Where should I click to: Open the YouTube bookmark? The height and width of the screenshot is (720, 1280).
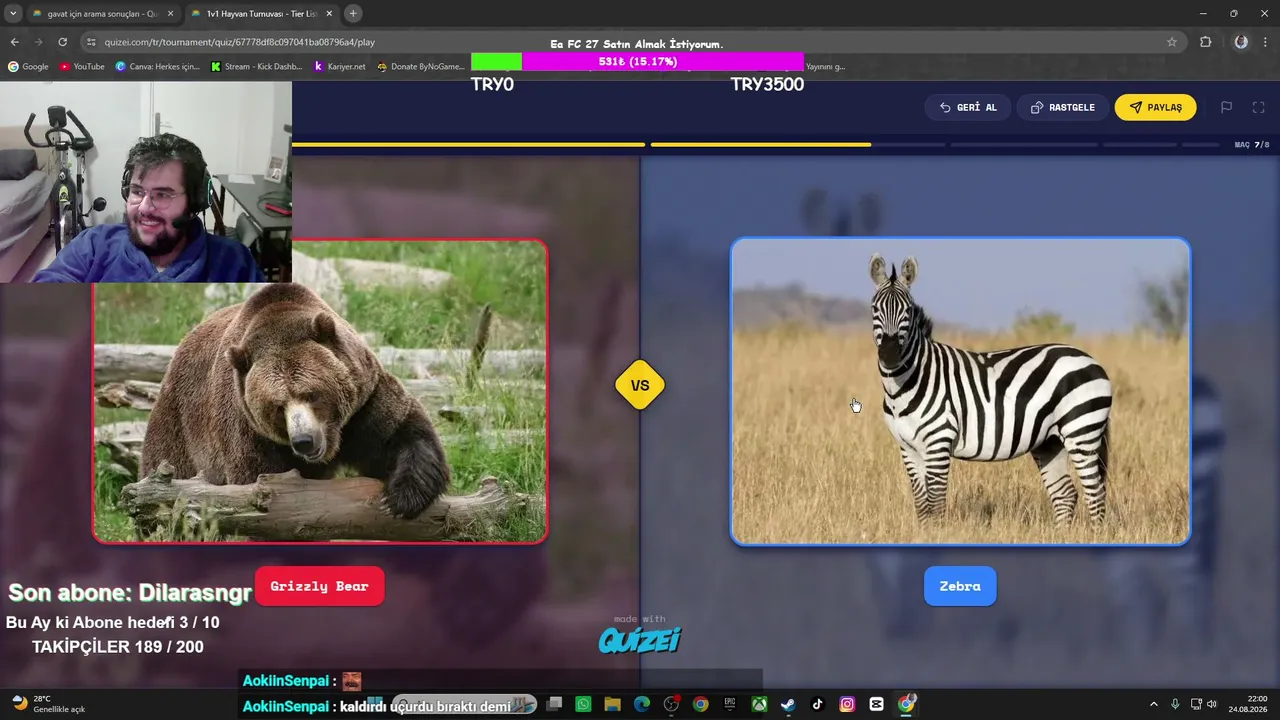[82, 67]
